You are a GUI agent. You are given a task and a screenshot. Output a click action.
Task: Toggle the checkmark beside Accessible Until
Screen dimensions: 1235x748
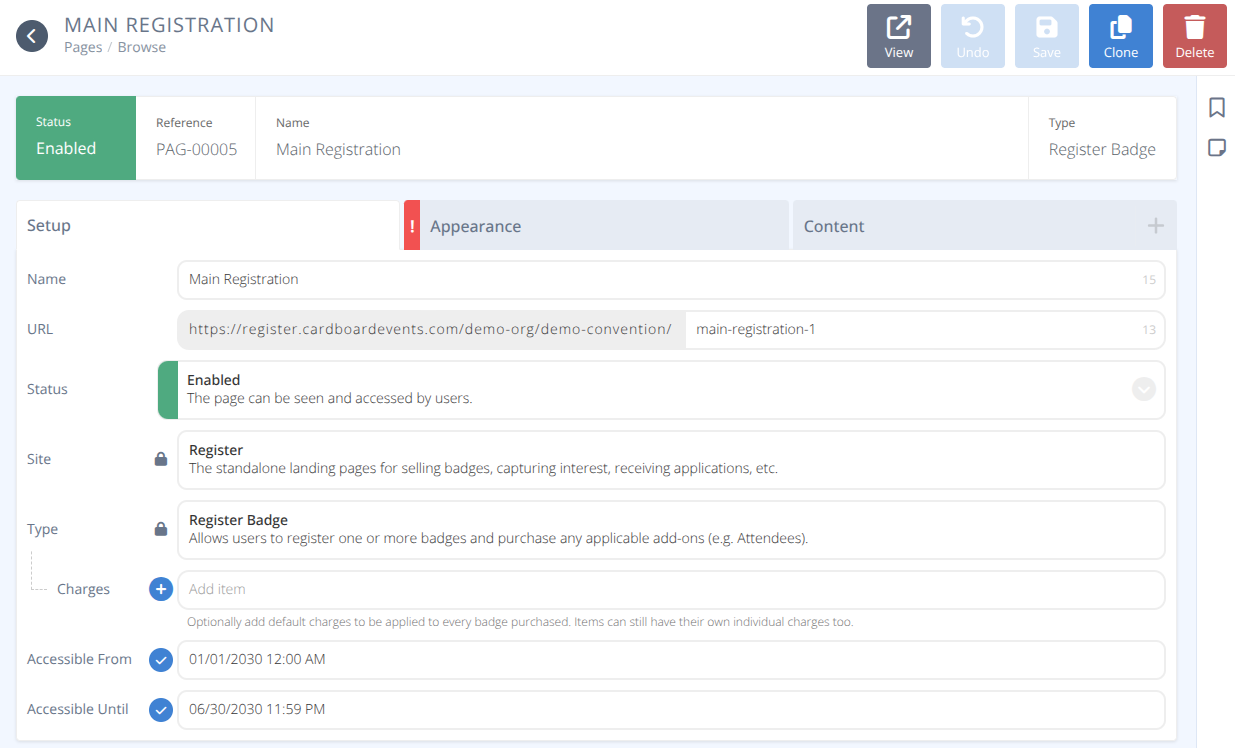click(161, 709)
